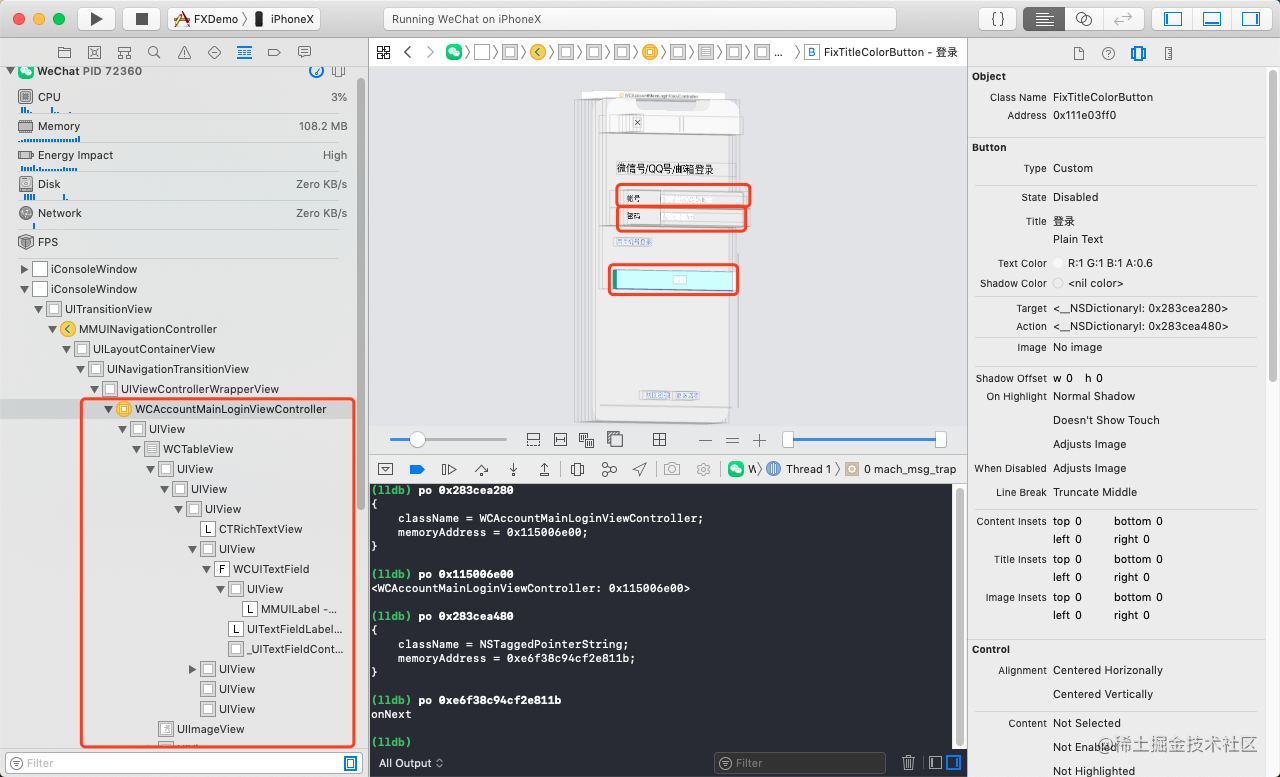Open the Find navigator magnifier icon
The image size is (1280, 777).
click(154, 52)
